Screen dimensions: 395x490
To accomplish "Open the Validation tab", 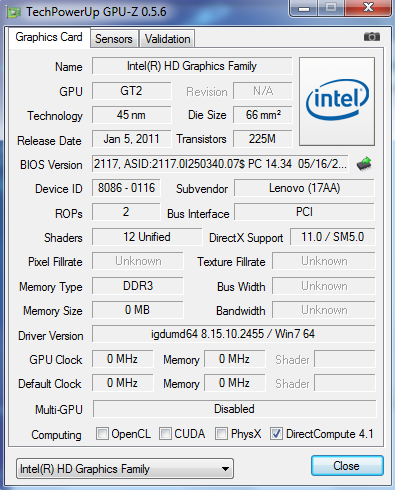I will (167, 39).
